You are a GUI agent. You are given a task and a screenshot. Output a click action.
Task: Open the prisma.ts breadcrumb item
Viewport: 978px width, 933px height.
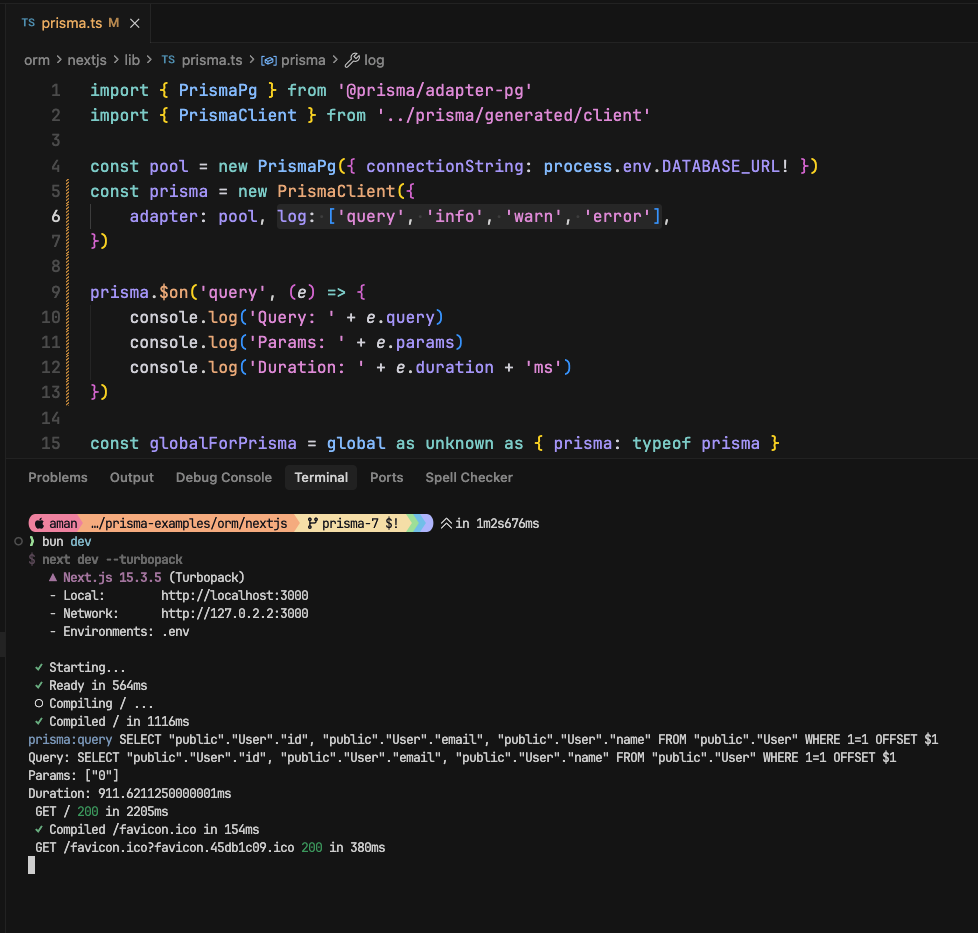211,60
